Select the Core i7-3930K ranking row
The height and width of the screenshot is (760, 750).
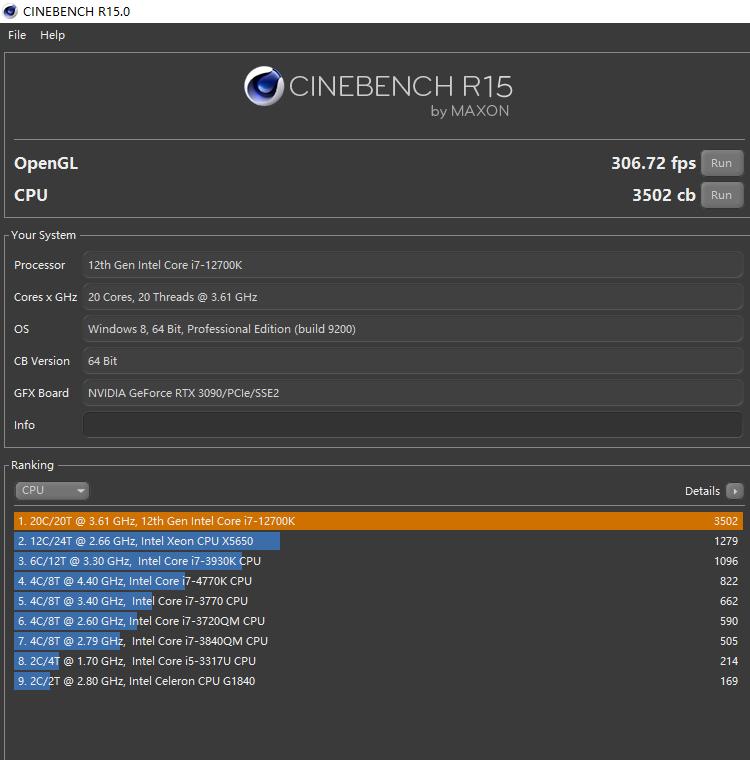[x=378, y=561]
